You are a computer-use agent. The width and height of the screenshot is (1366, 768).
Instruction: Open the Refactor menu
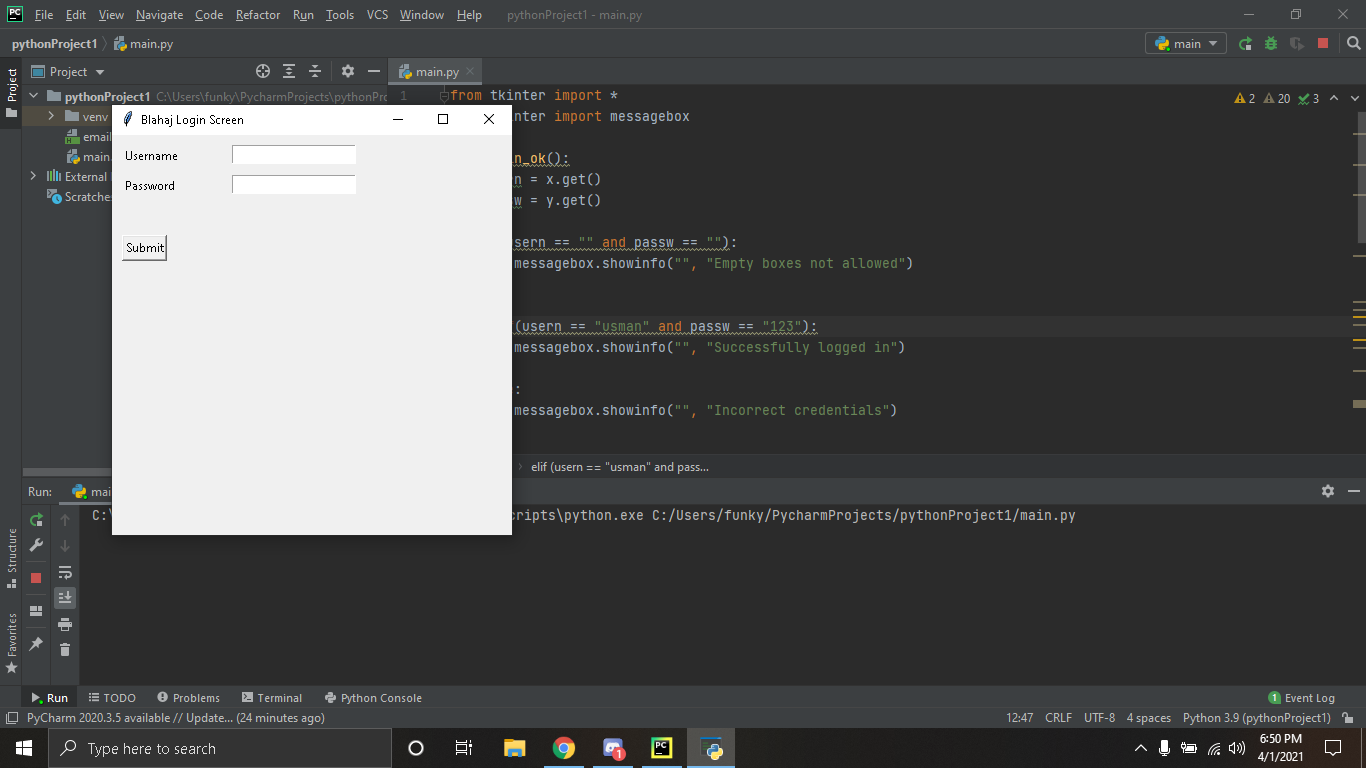258,15
